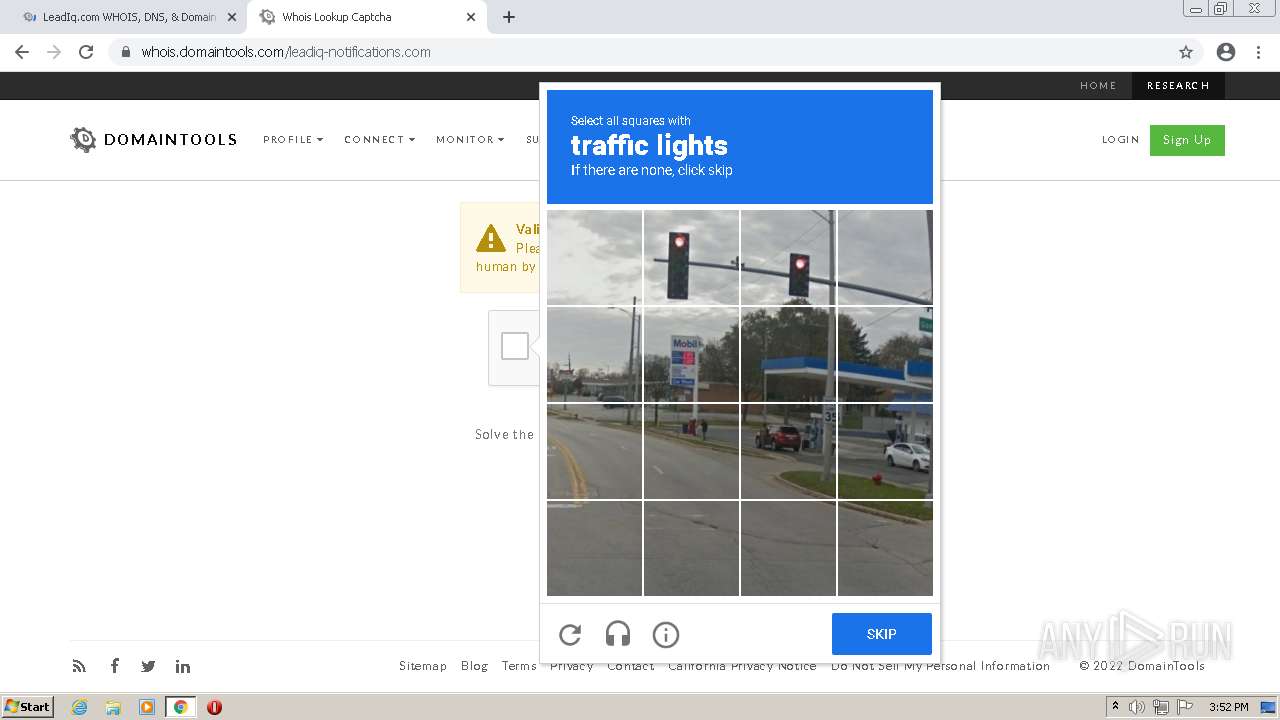Open captcha help info icon
Screen dimensions: 1280x720
(x=666, y=634)
